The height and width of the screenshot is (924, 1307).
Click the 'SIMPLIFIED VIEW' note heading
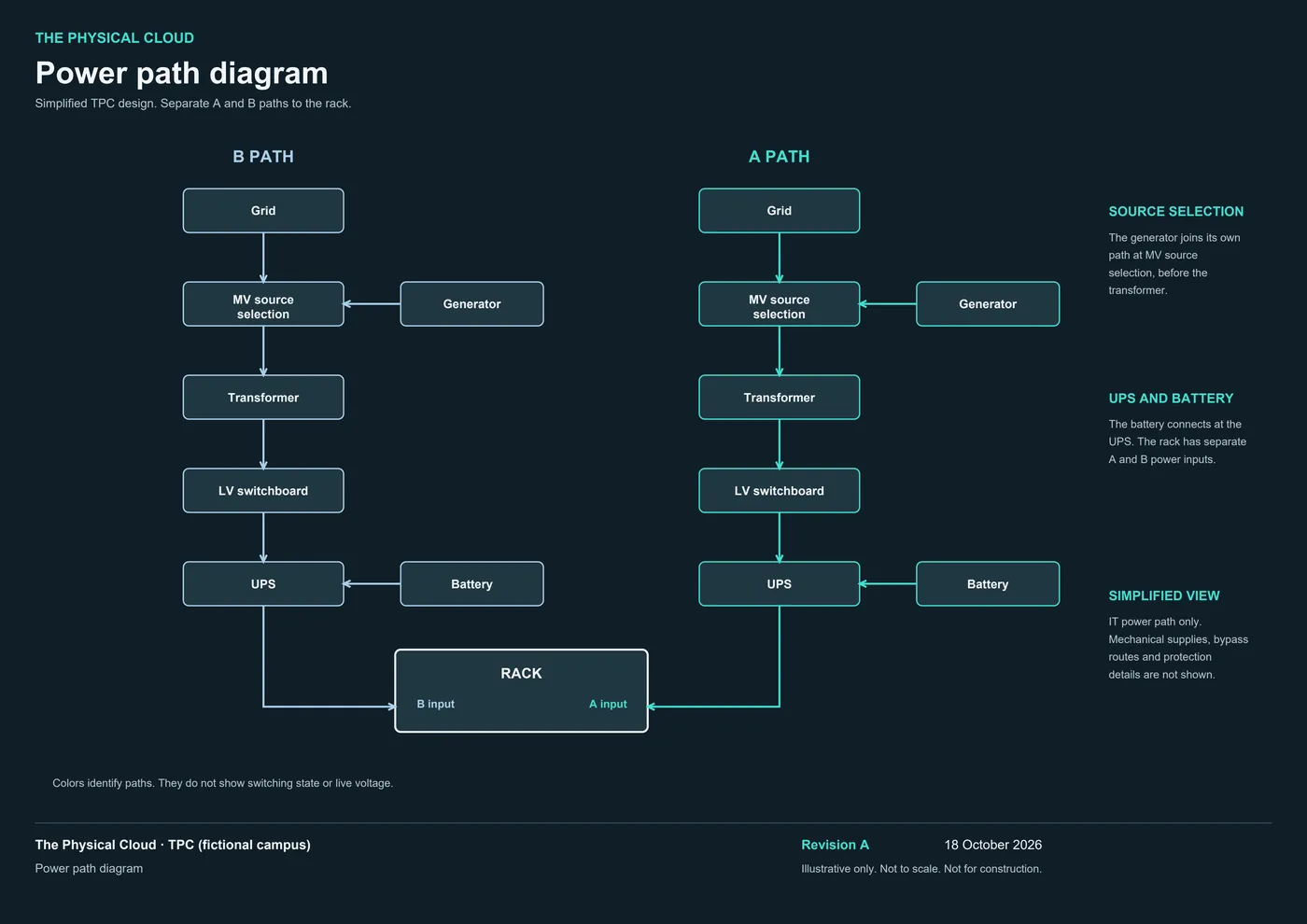click(1164, 595)
